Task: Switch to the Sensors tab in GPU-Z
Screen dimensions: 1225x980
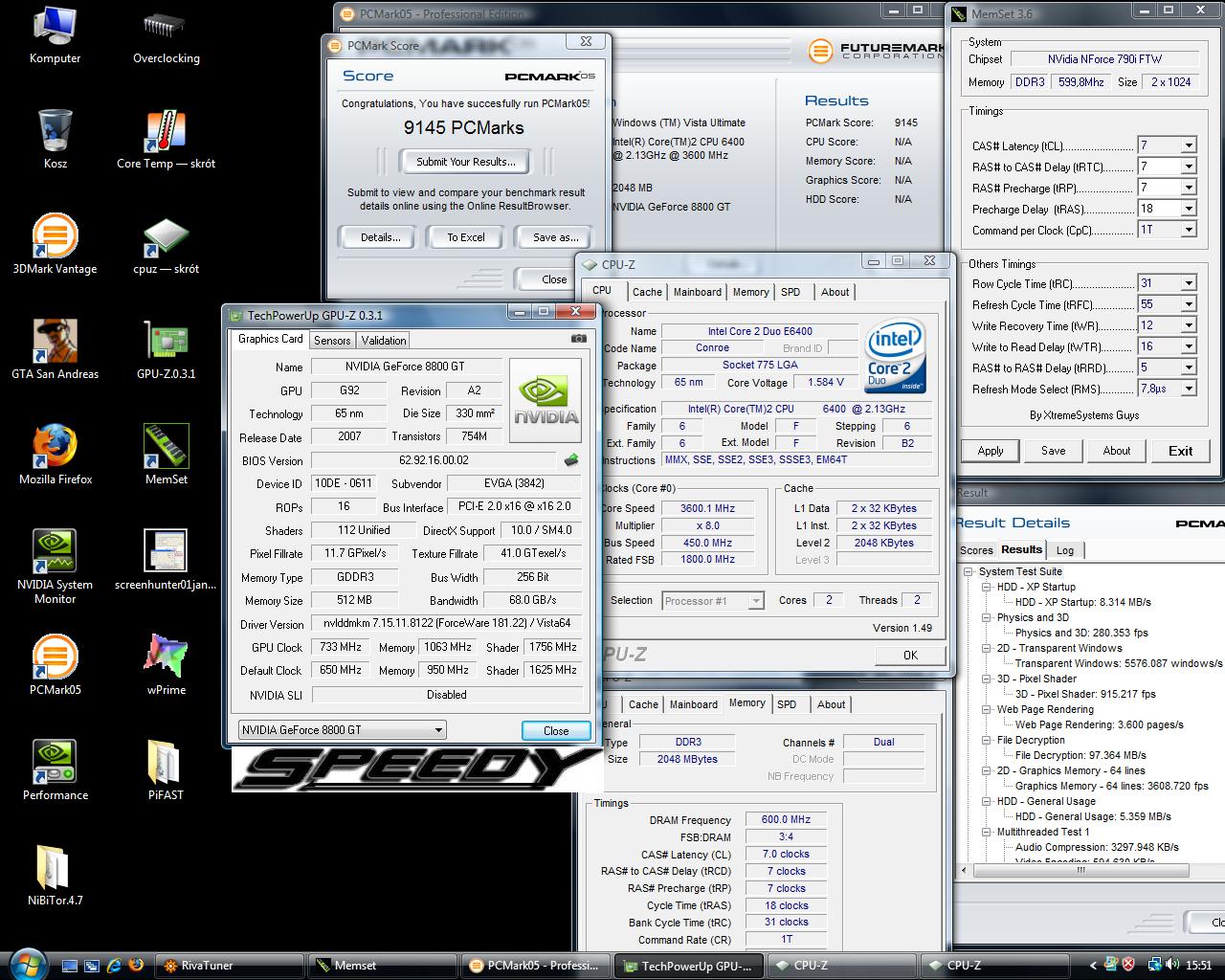Action: [x=332, y=341]
